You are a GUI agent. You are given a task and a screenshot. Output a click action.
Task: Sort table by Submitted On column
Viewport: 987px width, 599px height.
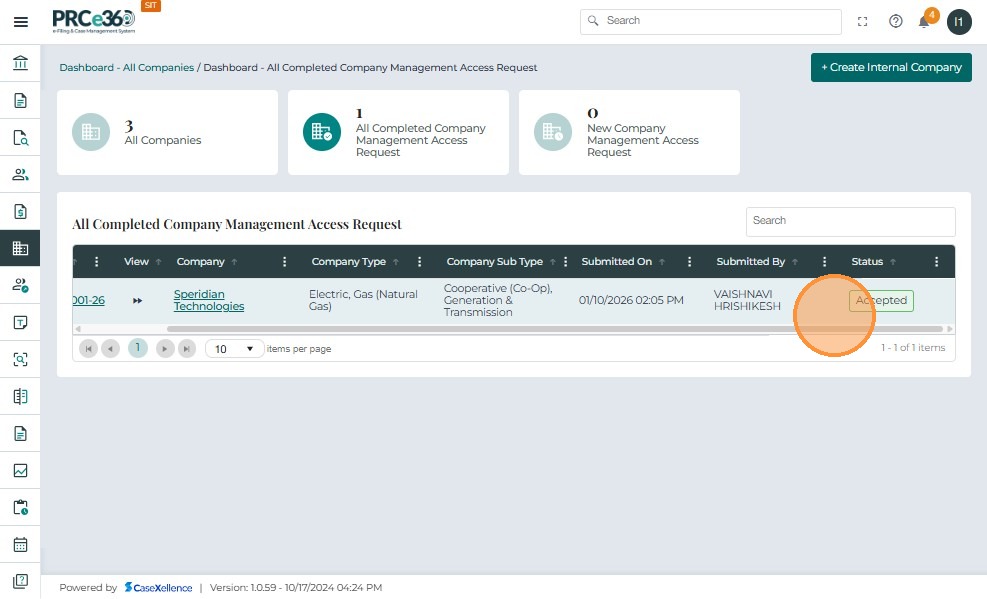click(x=616, y=262)
